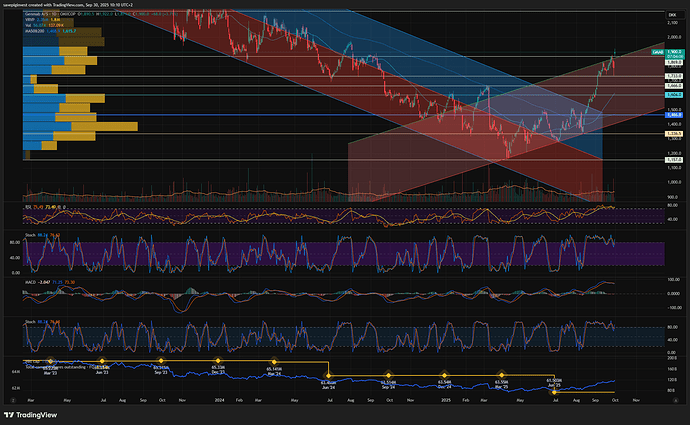
Task: Select the VRVP indicator legend
Action: point(31,19)
